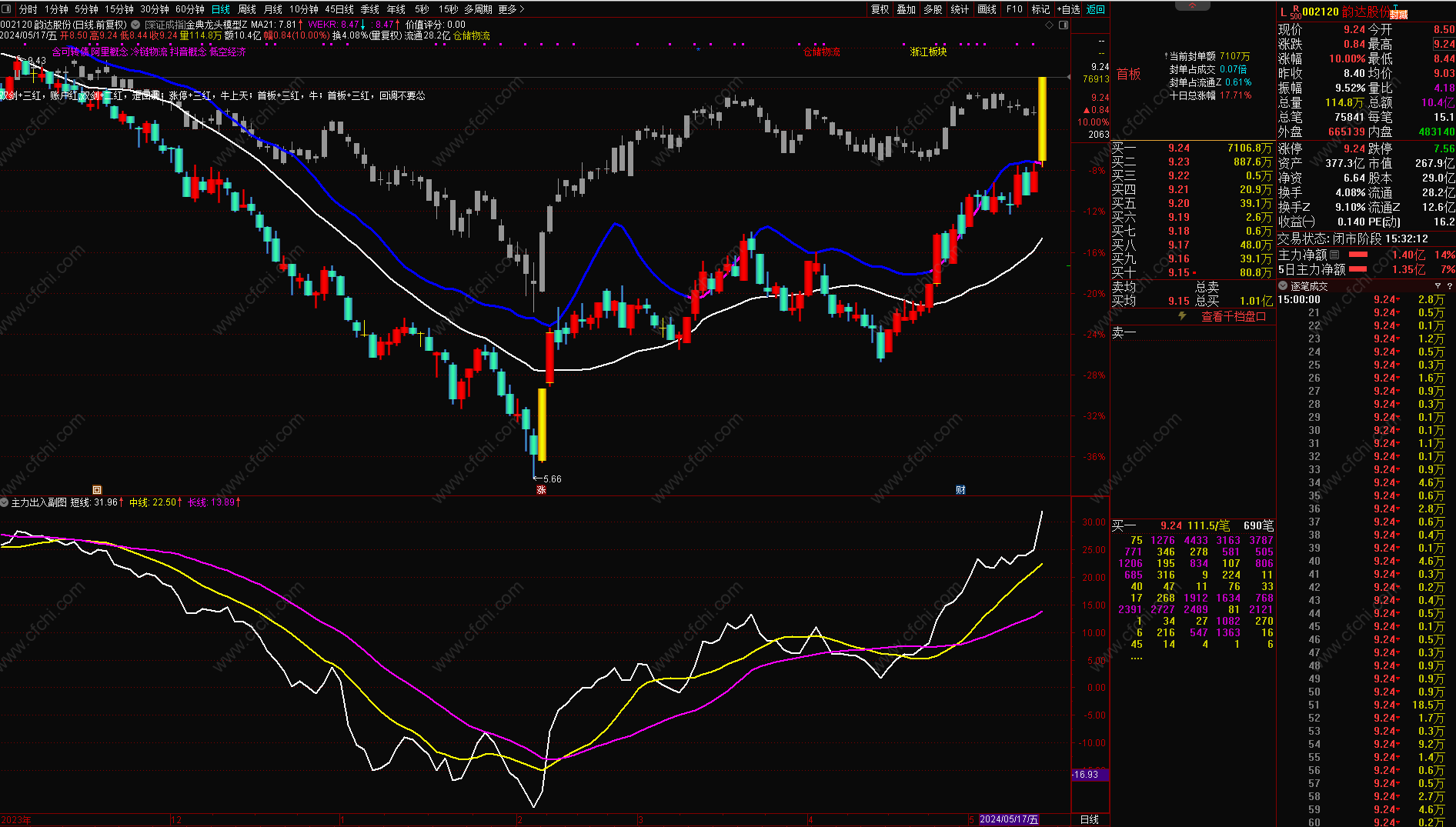Screen dimensions: 1456x827
Task: Switch to the 周线 weekly chart tab
Action: point(247,9)
